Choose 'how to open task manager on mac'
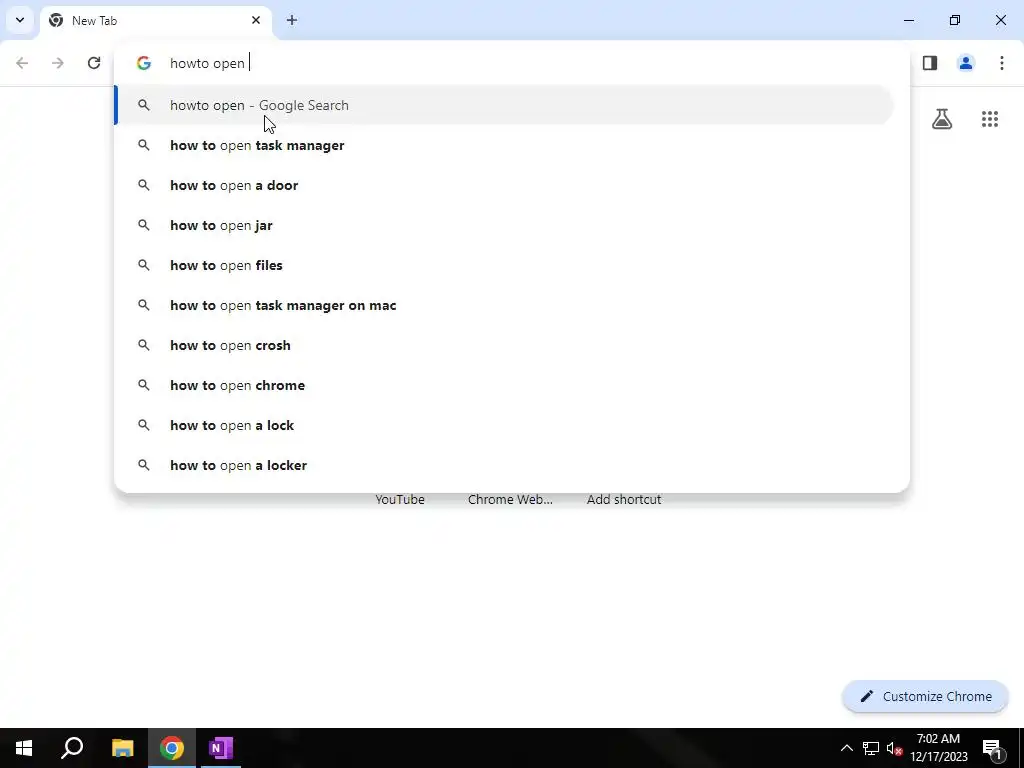The image size is (1024, 768). coord(504,305)
